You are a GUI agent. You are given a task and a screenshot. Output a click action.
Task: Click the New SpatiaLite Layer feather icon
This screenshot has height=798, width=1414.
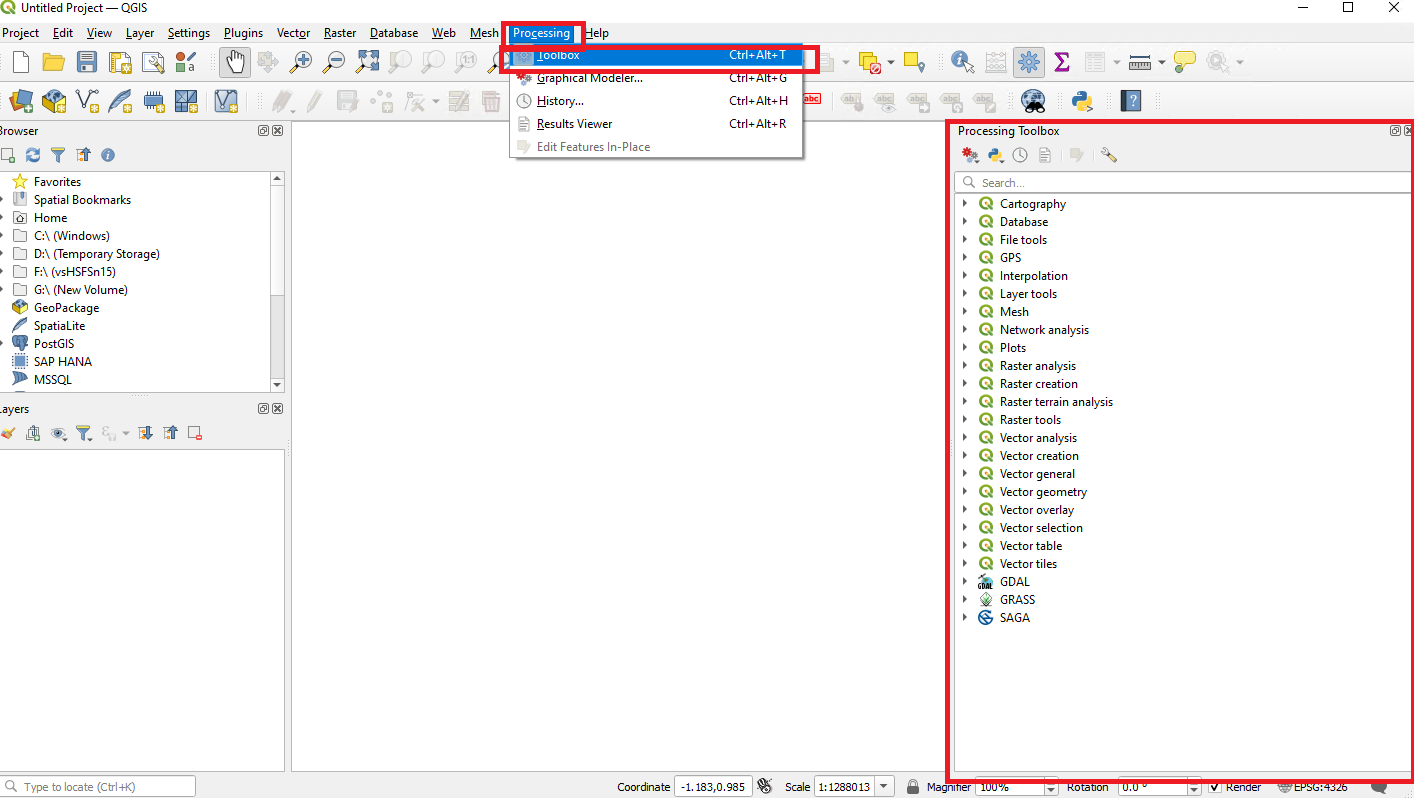click(120, 100)
